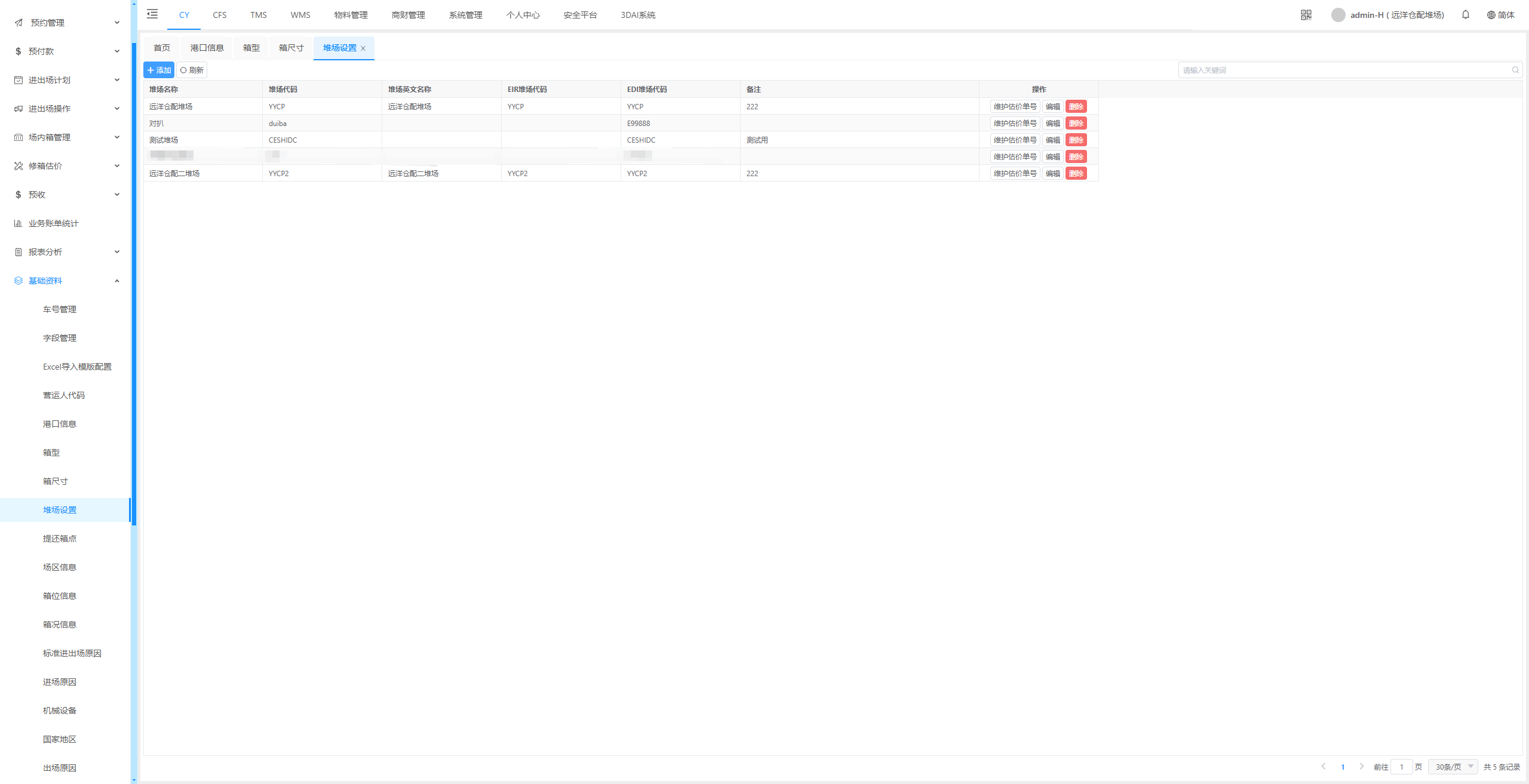Go to previous page arrow in pagination
The width and height of the screenshot is (1529, 784).
click(x=1324, y=767)
